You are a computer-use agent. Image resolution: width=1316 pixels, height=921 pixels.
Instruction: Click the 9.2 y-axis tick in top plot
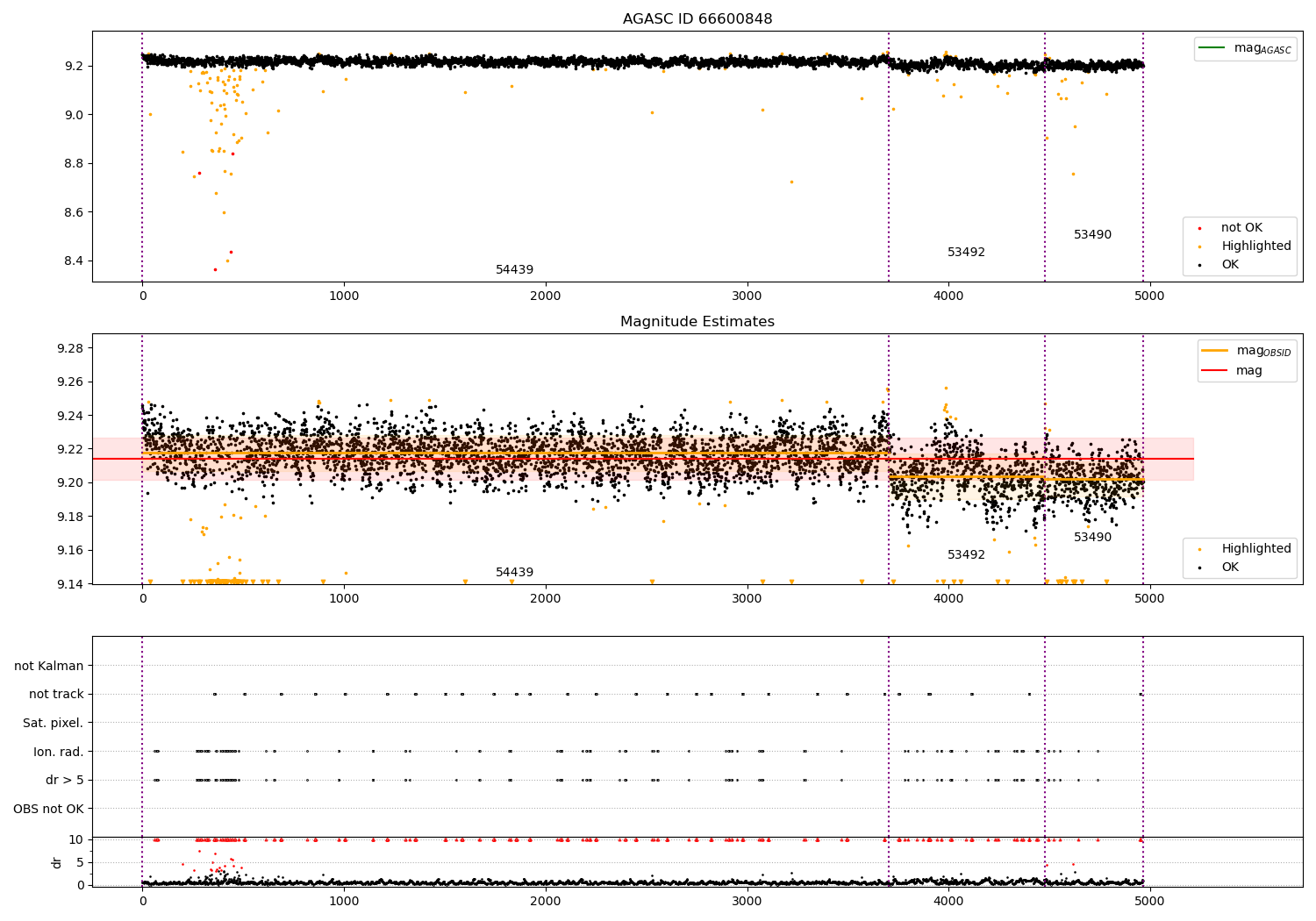[x=73, y=66]
